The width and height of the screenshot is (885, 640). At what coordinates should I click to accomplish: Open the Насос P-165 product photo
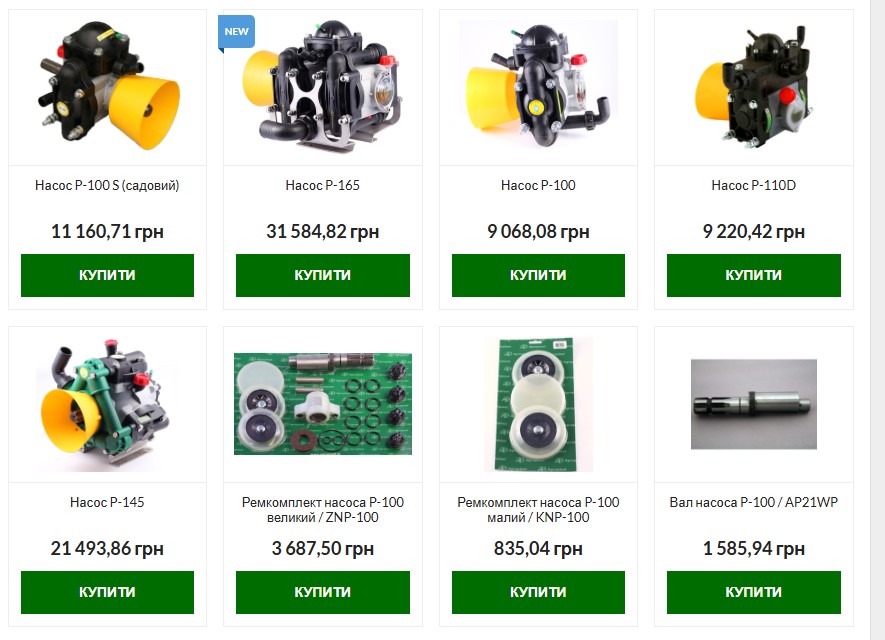(323, 87)
